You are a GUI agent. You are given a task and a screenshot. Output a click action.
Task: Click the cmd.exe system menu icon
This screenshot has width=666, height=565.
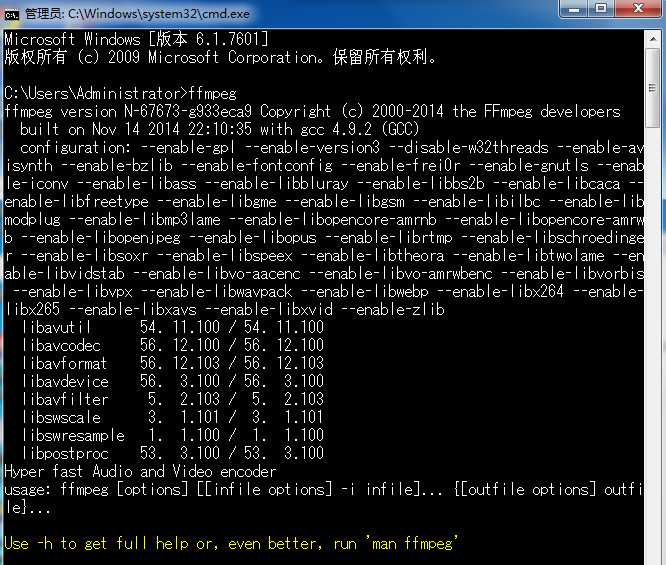click(12, 15)
